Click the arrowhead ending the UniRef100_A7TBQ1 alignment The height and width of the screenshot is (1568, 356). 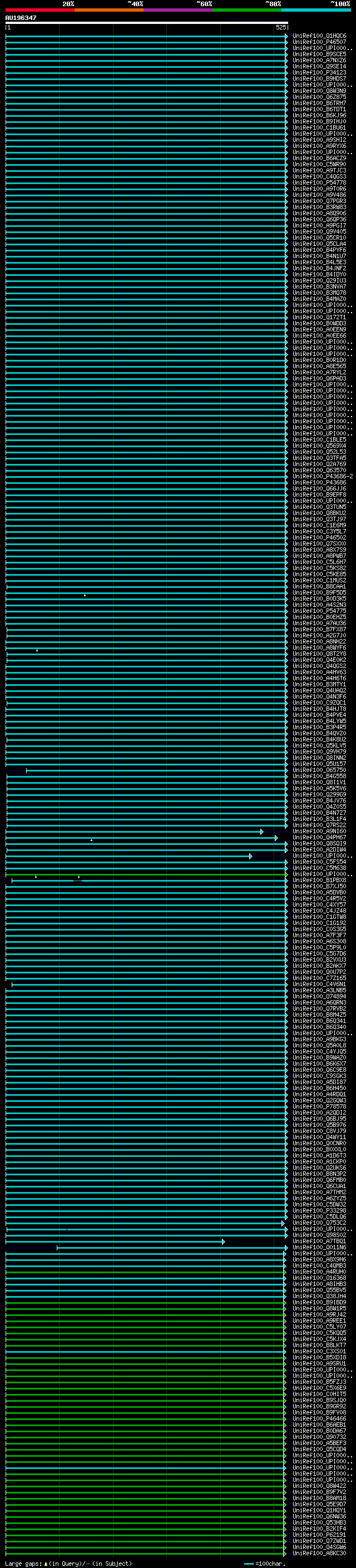(x=222, y=1241)
